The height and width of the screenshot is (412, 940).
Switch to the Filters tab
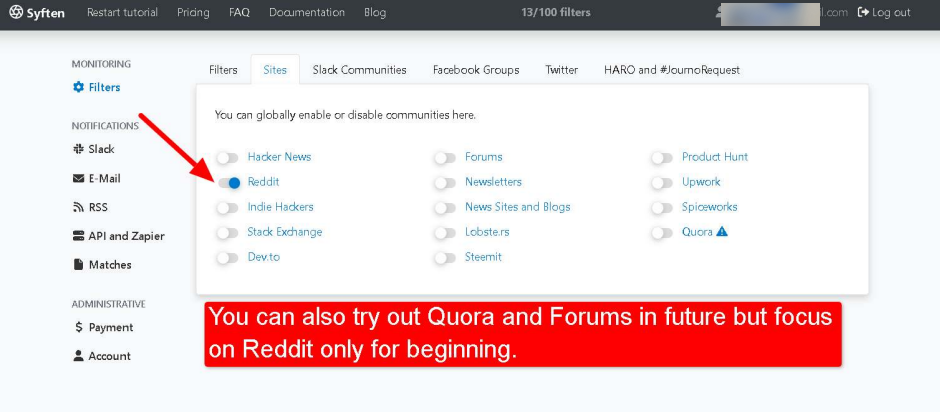[223, 70]
